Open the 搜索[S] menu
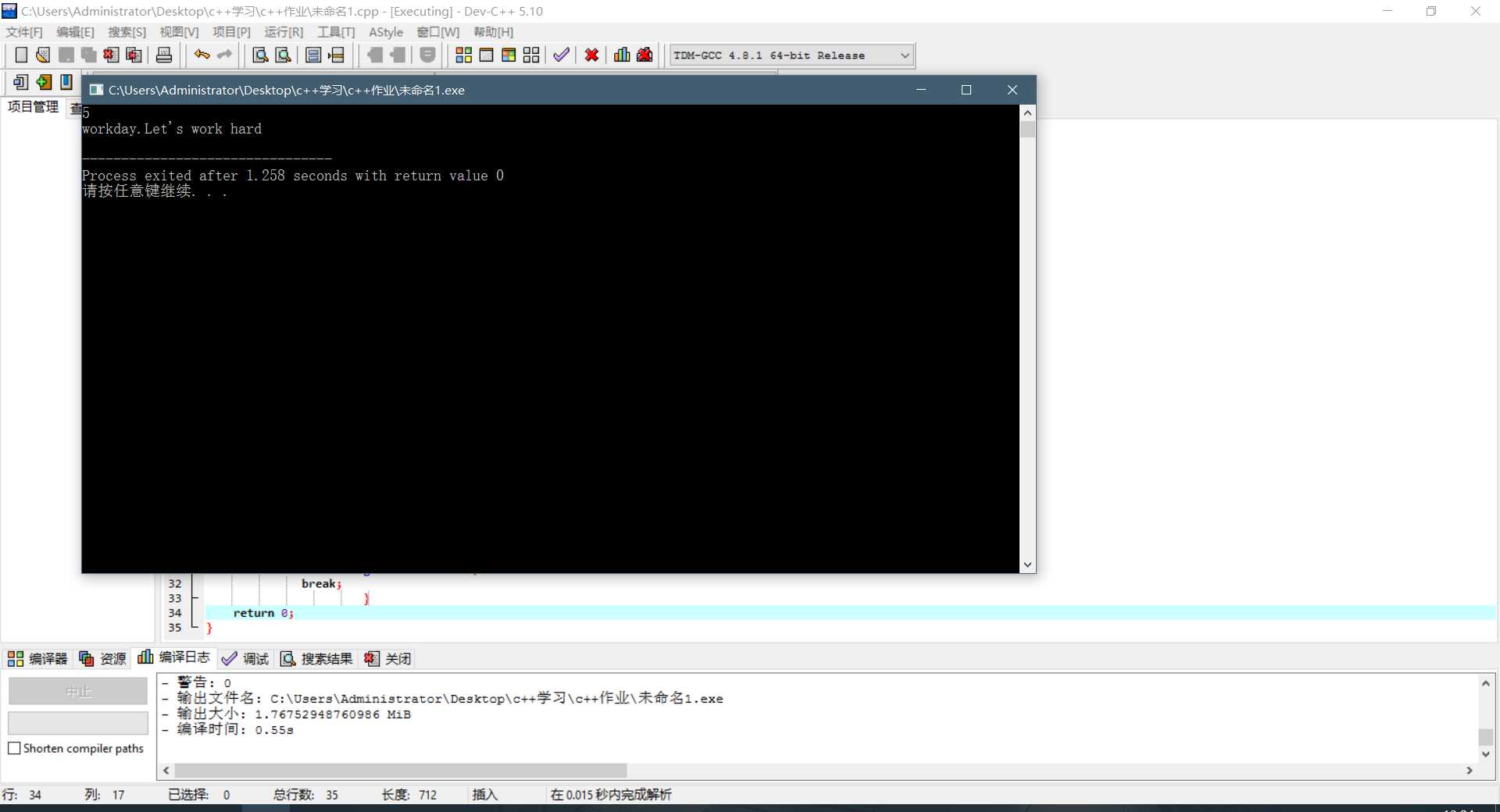 tap(127, 32)
